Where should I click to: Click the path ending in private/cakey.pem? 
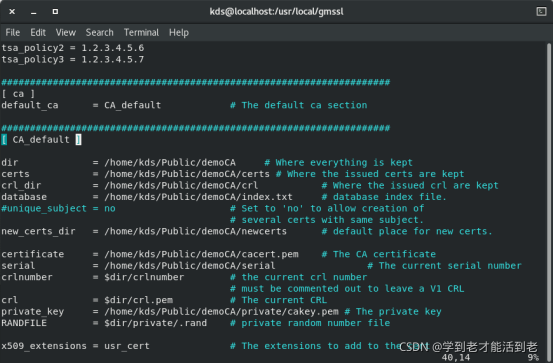(221, 311)
